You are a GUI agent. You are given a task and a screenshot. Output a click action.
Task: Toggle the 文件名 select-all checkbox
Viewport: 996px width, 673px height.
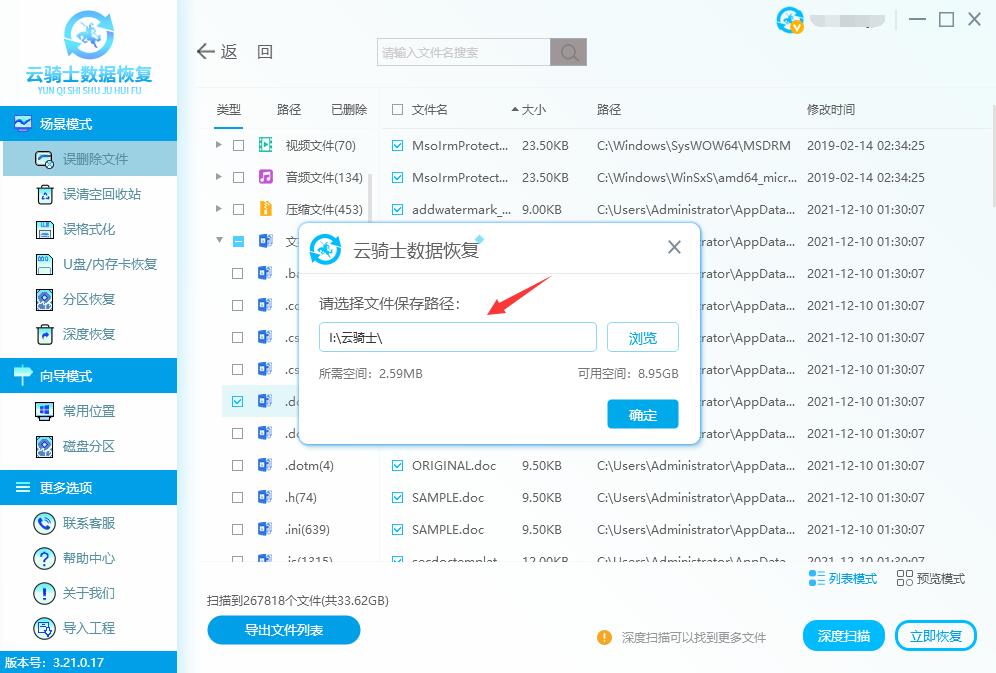(398, 109)
